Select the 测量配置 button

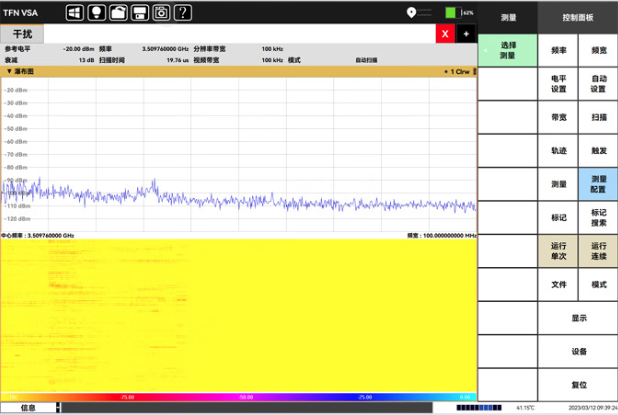598,183
